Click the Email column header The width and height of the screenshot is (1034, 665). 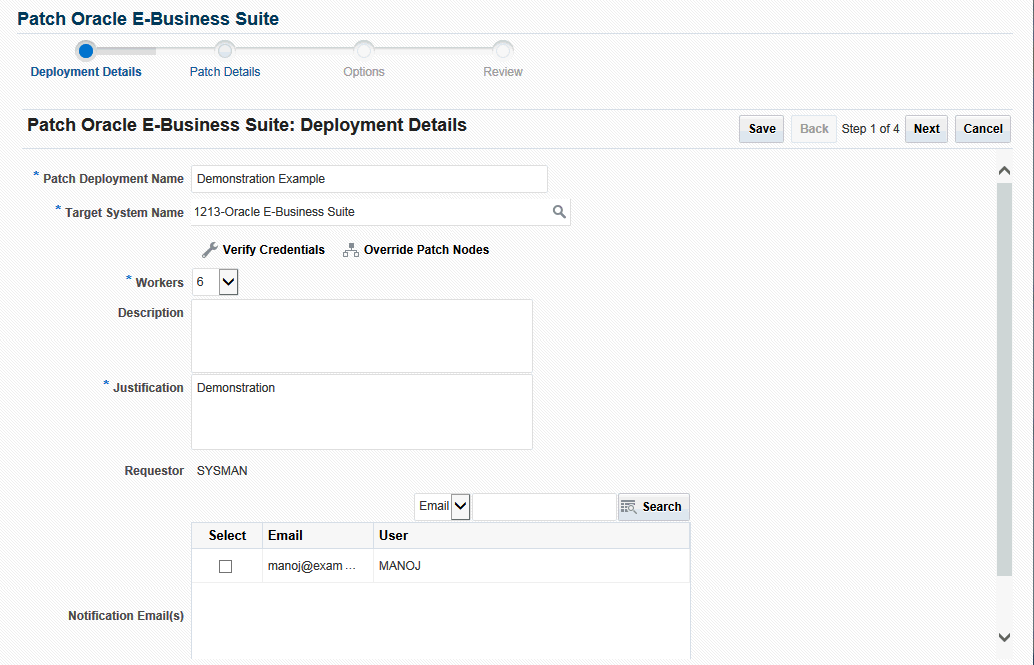point(318,536)
